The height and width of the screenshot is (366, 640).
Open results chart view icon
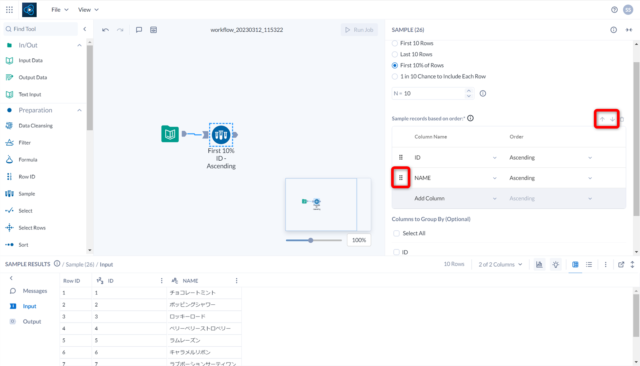coord(539,264)
